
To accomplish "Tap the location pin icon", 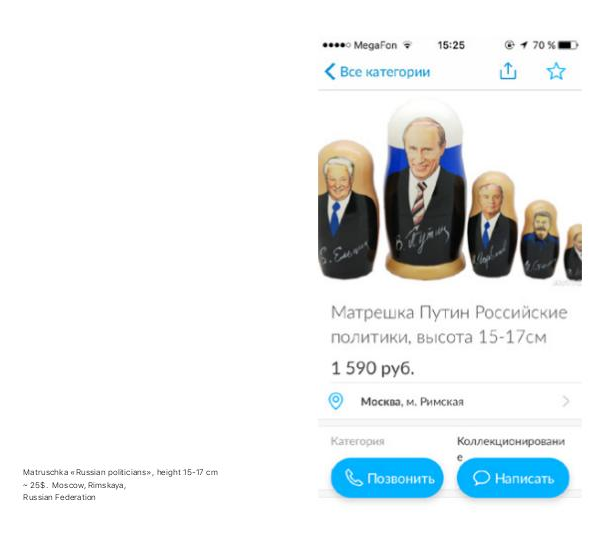I will [336, 401].
